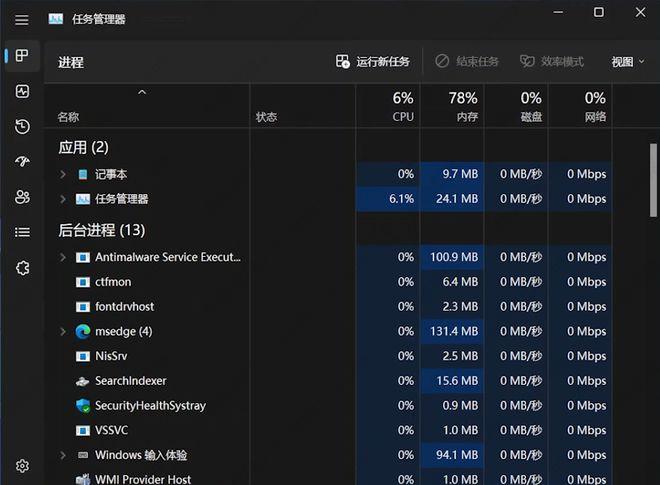The height and width of the screenshot is (485, 660).
Task: Select the Processes page icon in sidebar
Action: (22, 56)
